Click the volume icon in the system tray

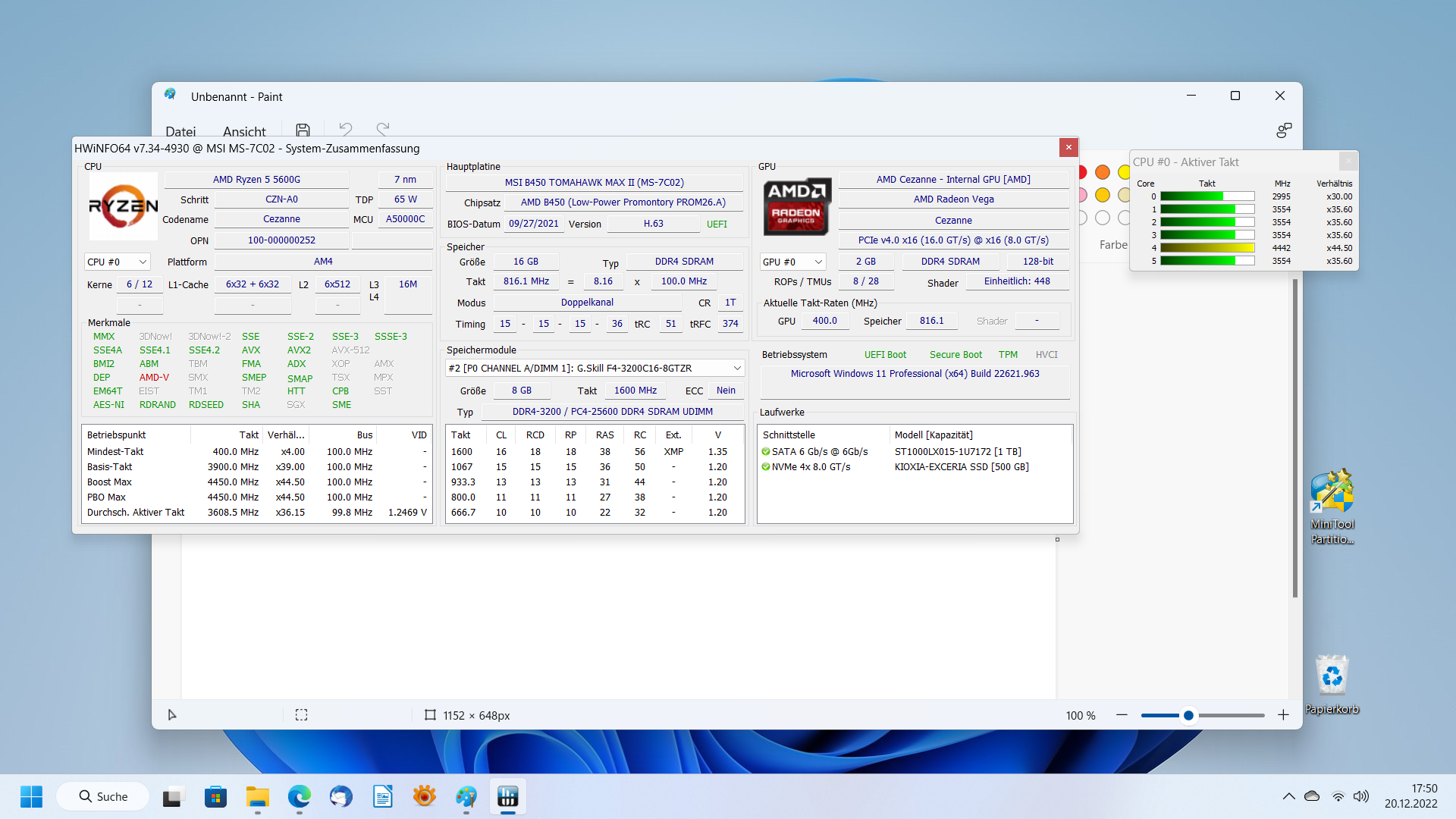coord(1360,796)
